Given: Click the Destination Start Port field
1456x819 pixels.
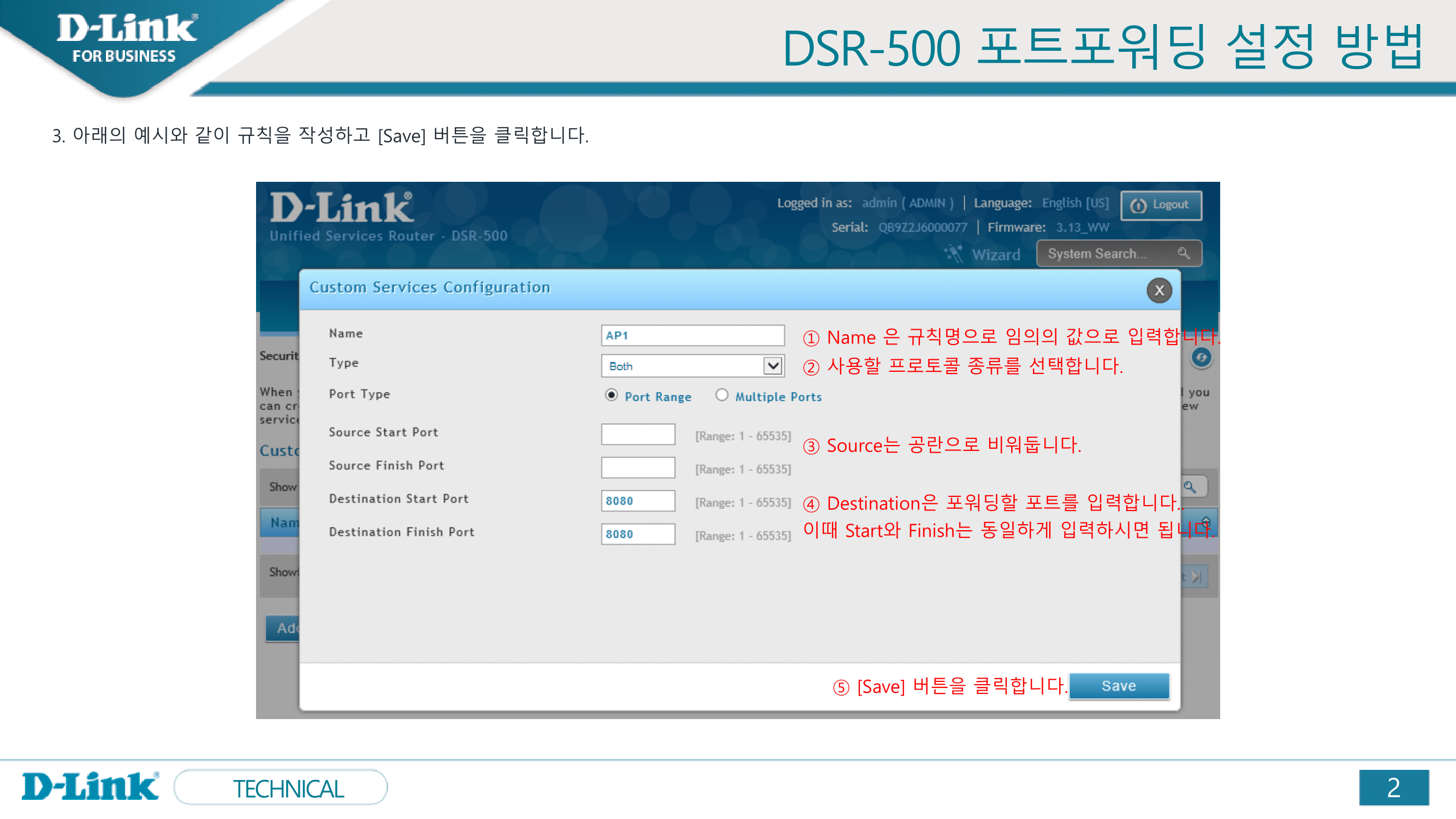Looking at the screenshot, I should [x=638, y=501].
